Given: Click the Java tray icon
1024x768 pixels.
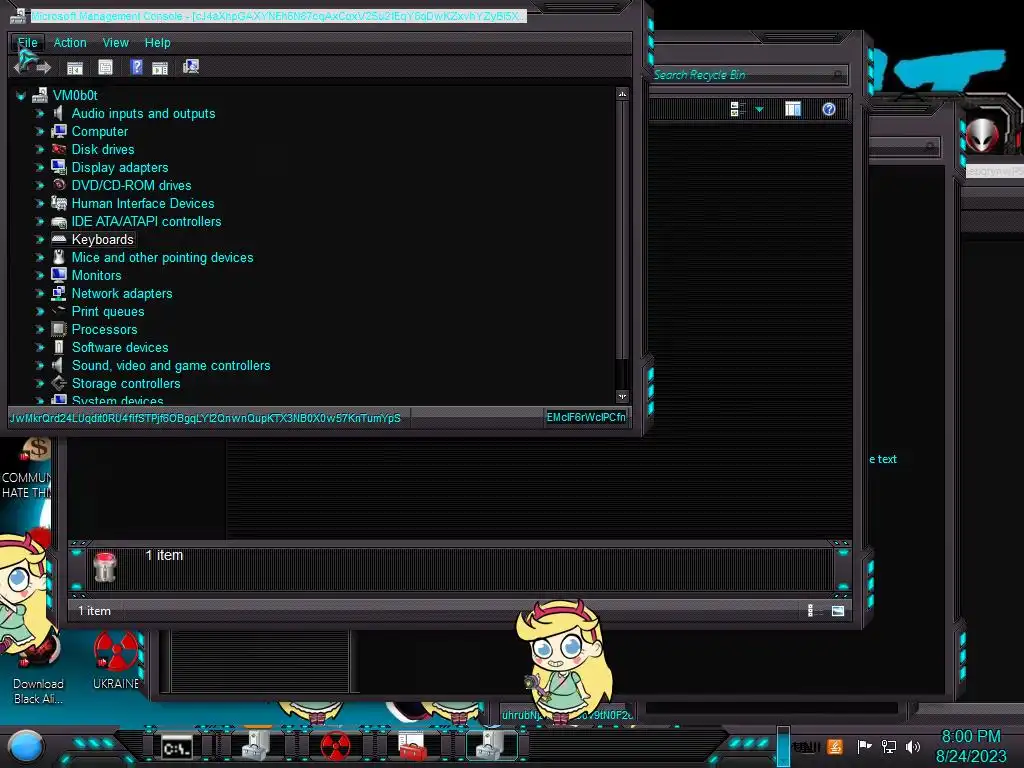Looking at the screenshot, I should coord(835,746).
